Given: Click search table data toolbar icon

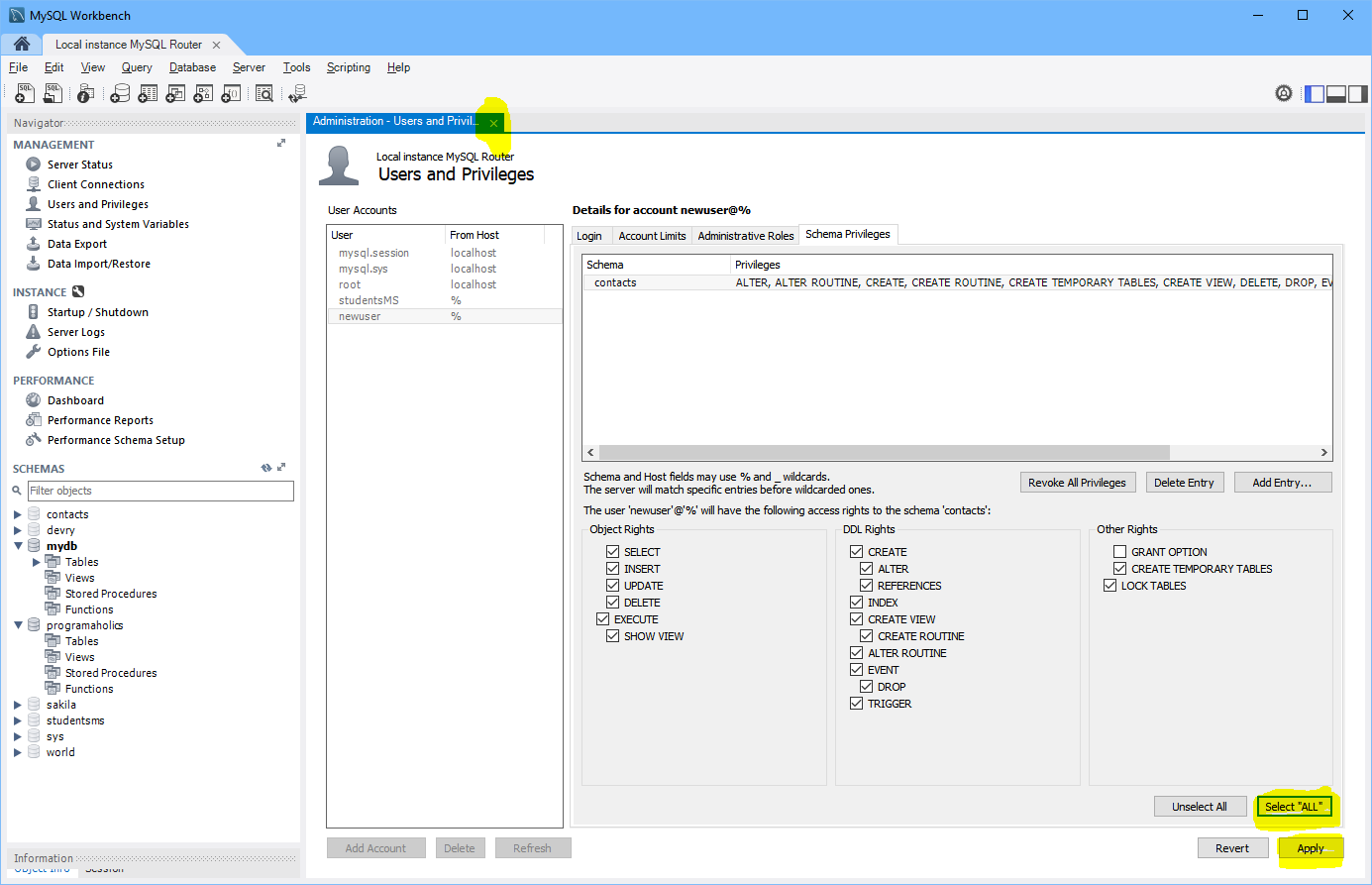Looking at the screenshot, I should tap(264, 93).
